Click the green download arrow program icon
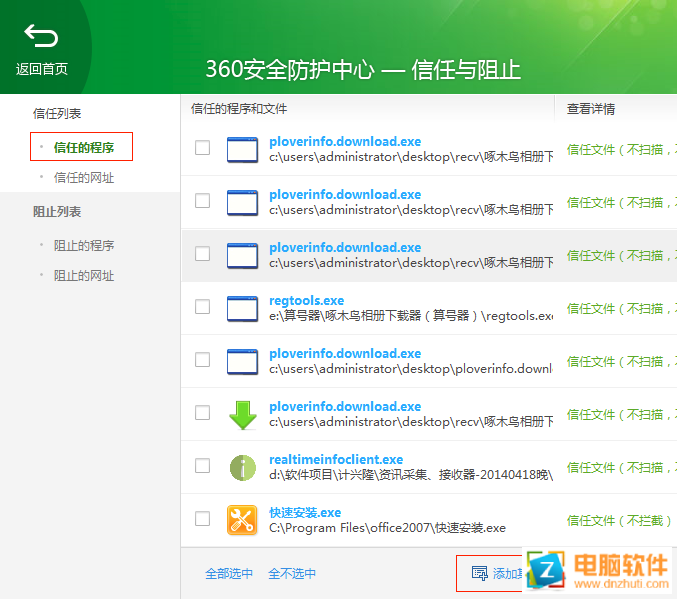The image size is (677, 599). coord(242,415)
